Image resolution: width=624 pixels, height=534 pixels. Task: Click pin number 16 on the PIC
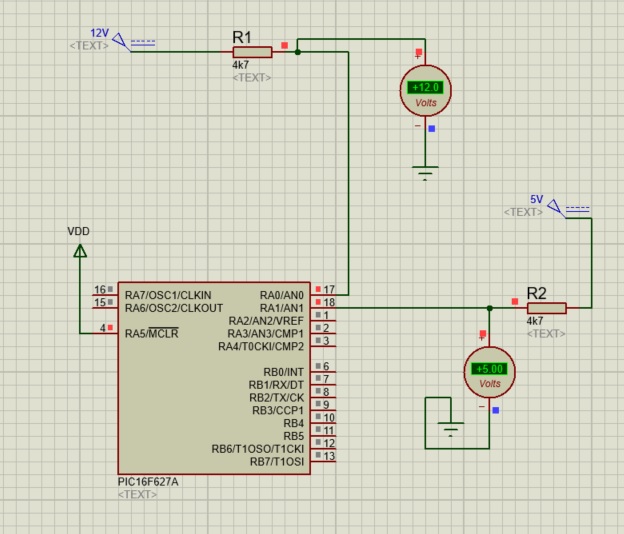coord(100,289)
